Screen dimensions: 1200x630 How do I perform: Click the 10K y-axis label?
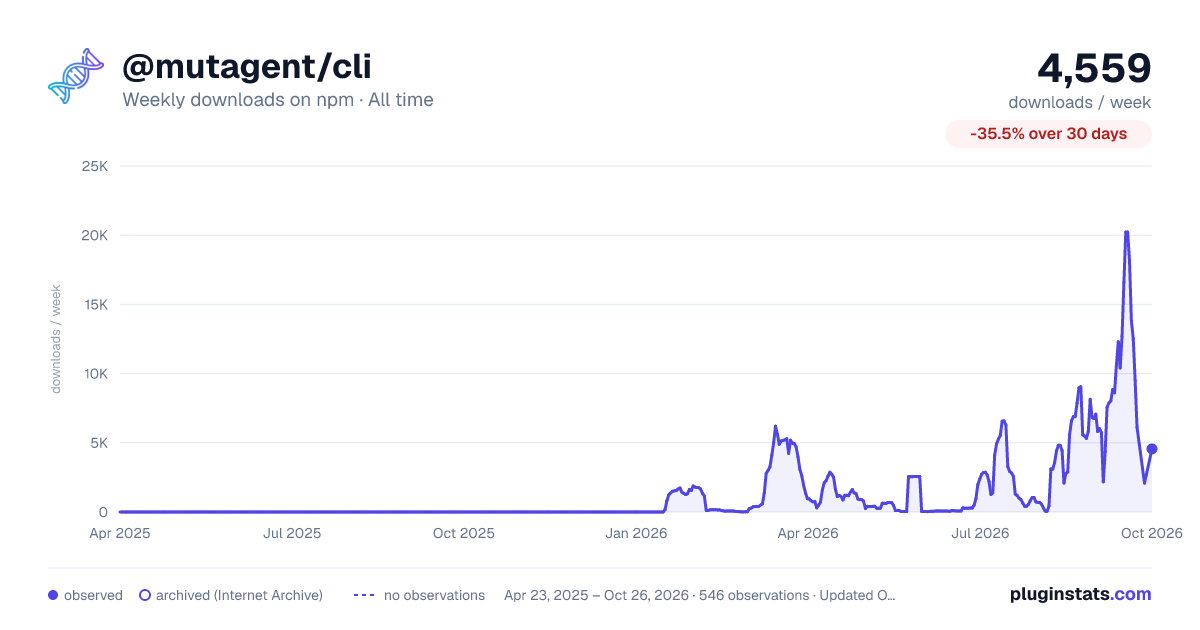(95, 374)
